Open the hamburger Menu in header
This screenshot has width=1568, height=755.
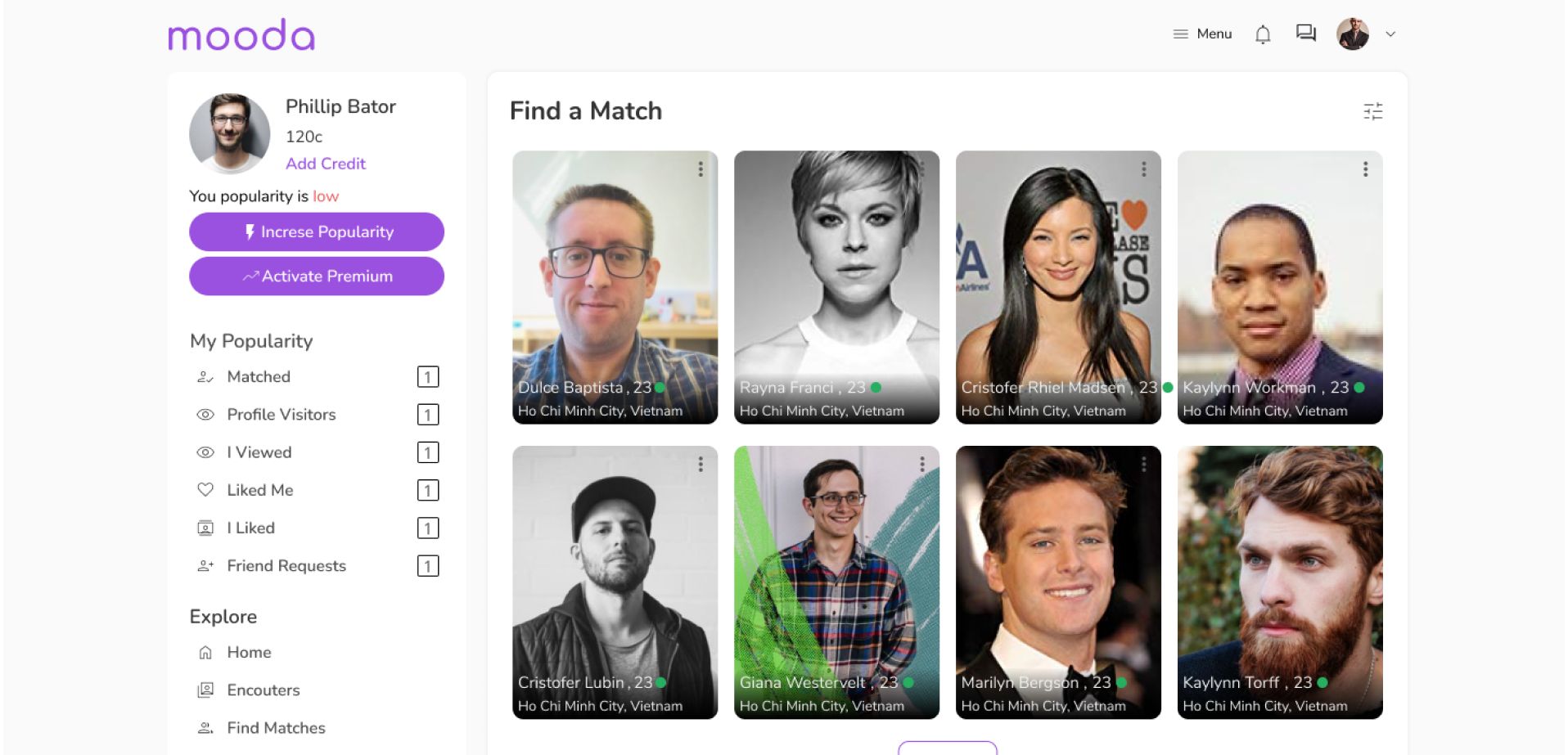pyautogui.click(x=1202, y=34)
